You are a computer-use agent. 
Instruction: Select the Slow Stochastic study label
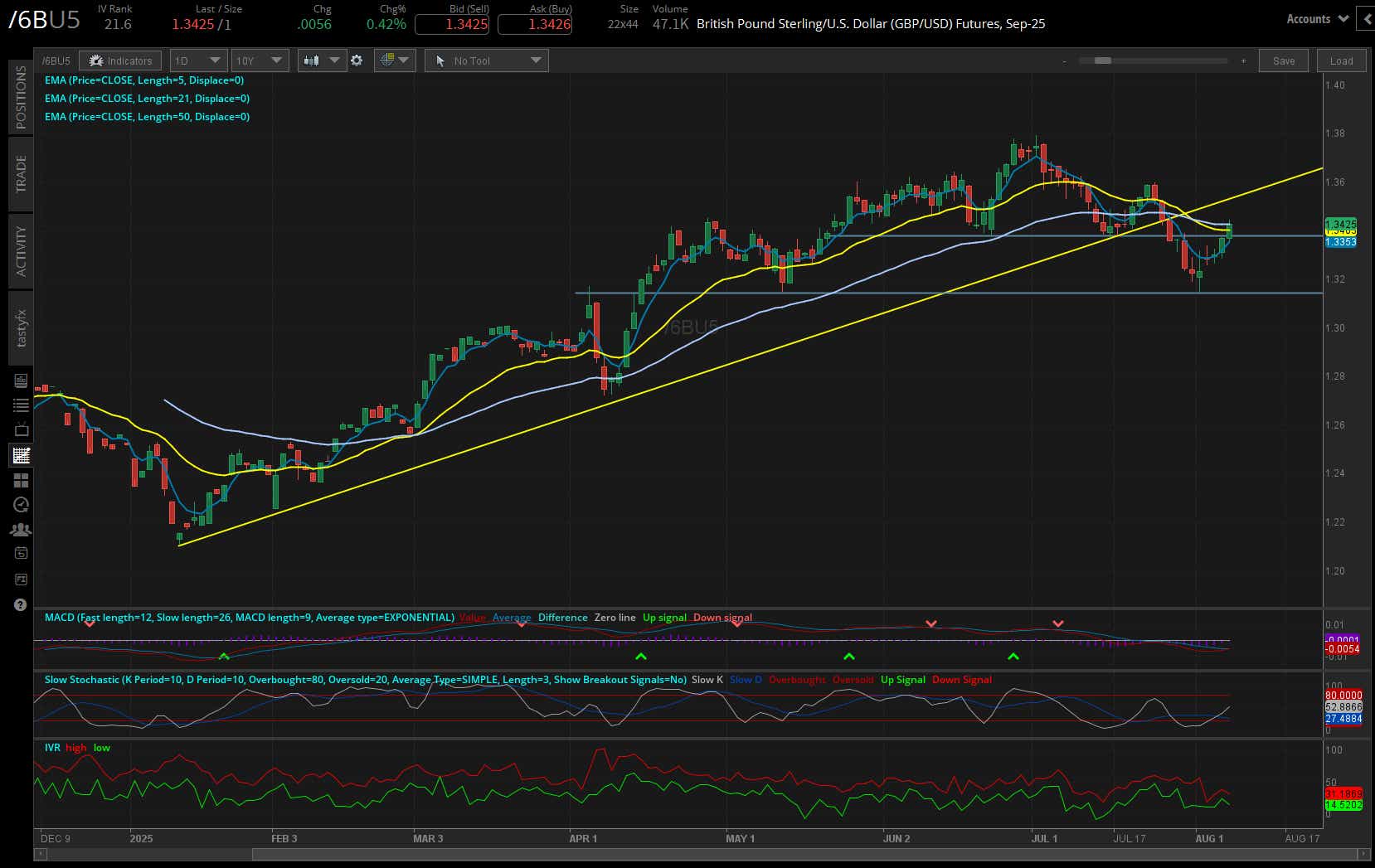point(365,680)
